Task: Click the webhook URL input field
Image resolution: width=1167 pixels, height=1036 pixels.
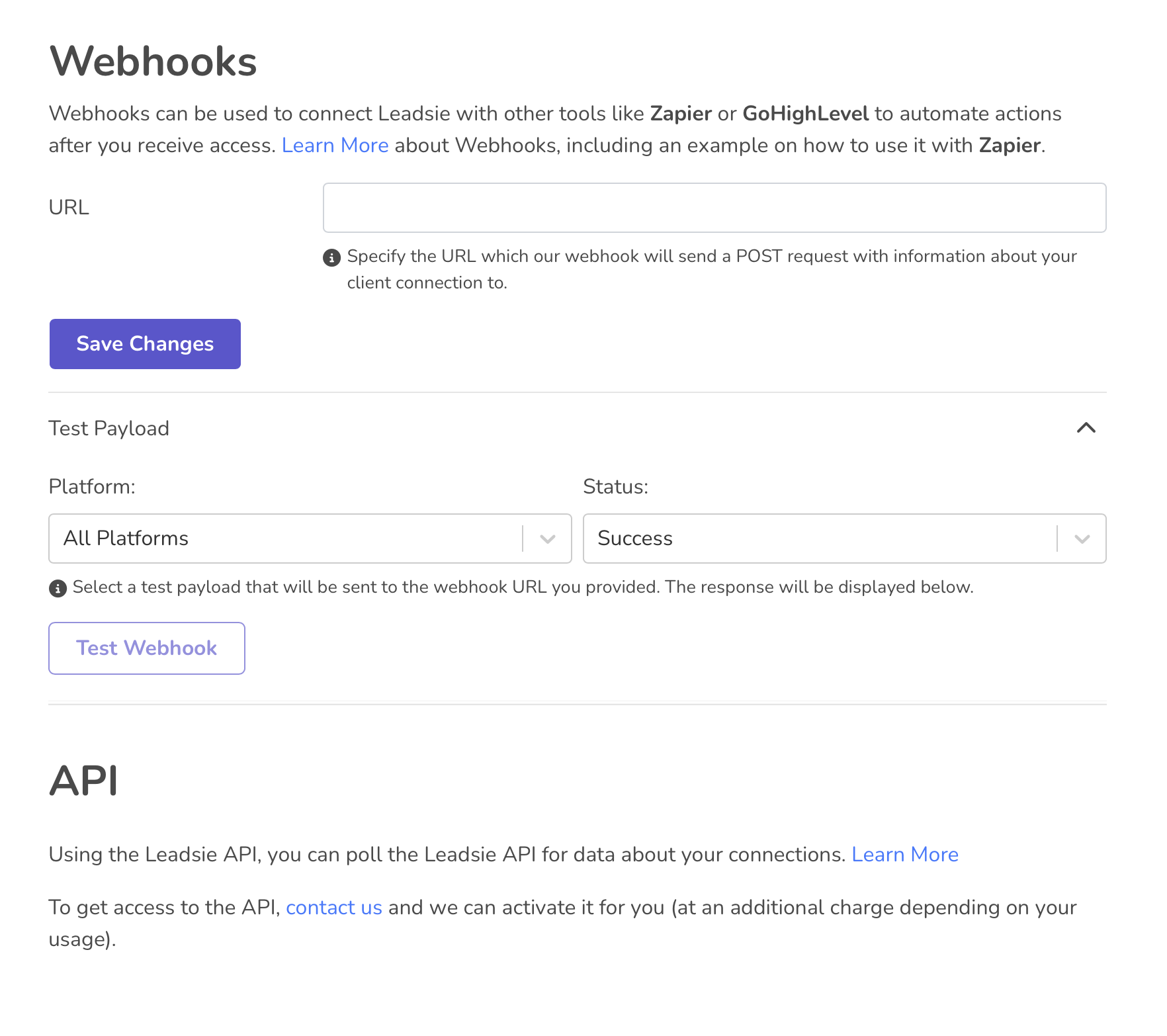Action: click(714, 208)
